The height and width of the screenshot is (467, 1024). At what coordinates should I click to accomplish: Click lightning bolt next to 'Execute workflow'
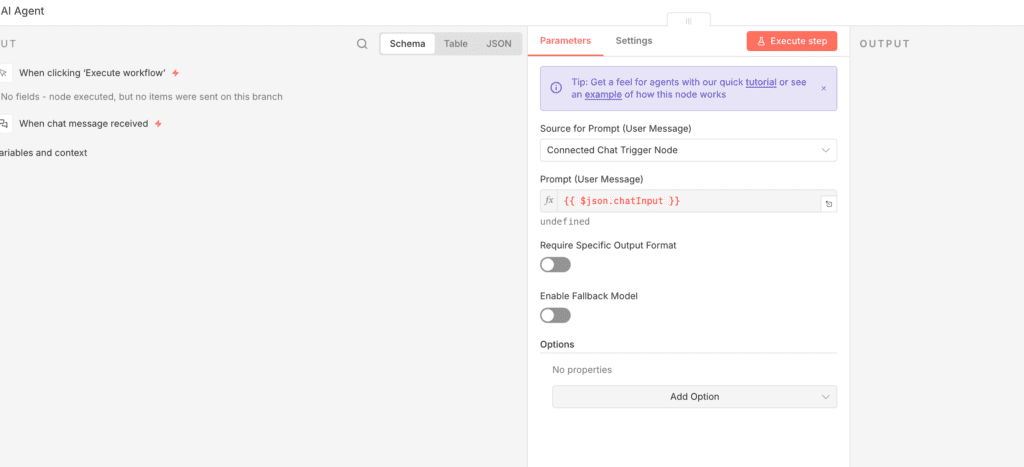point(176,73)
